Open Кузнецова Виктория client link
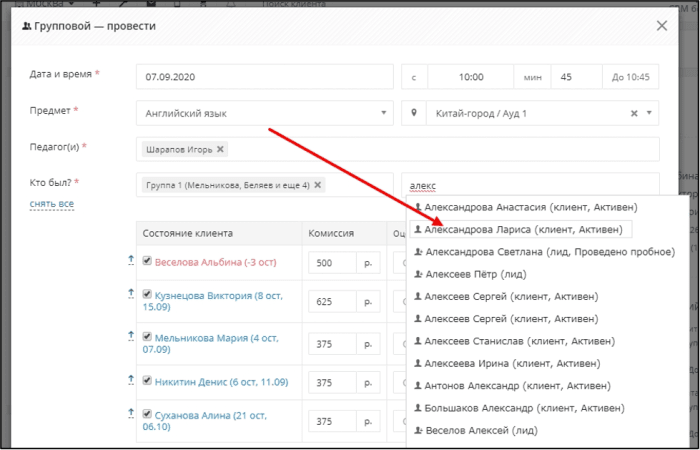This screenshot has width=700, height=450. pyautogui.click(x=212, y=301)
